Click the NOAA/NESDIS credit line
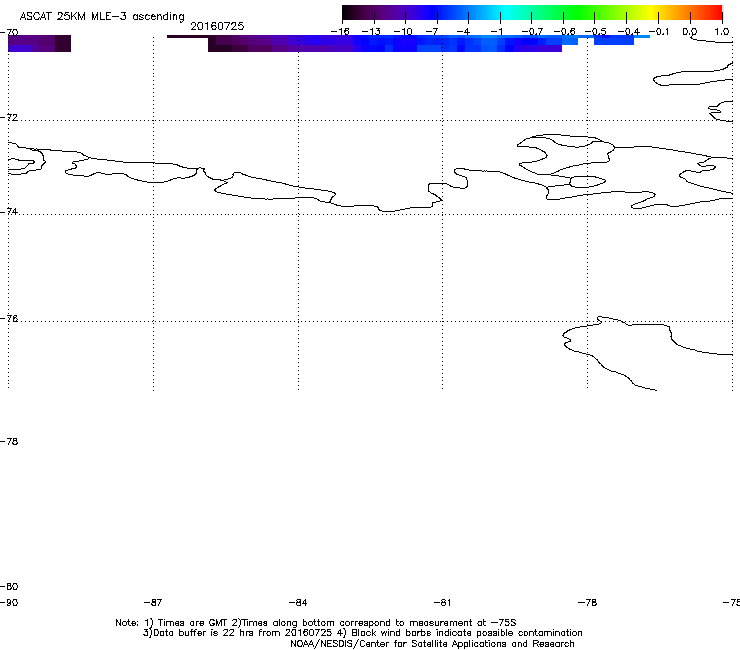 click(x=432, y=644)
